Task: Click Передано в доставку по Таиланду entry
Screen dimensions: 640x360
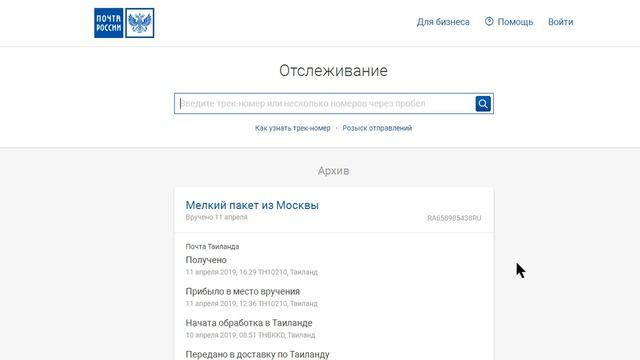Action: [x=257, y=354]
